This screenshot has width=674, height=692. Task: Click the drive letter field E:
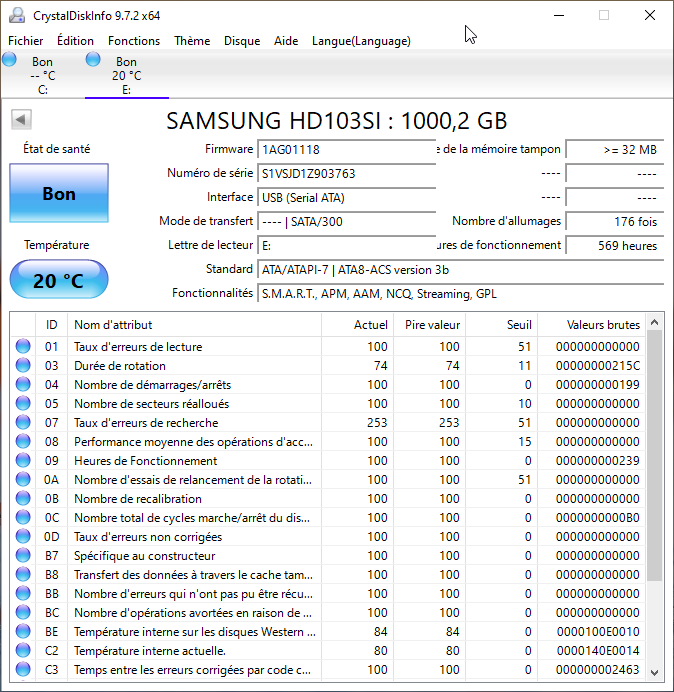pos(346,245)
